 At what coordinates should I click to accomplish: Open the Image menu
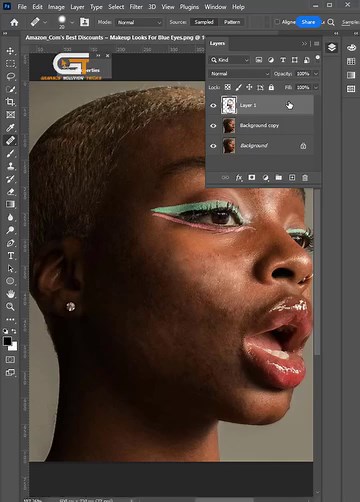pyautogui.click(x=56, y=7)
